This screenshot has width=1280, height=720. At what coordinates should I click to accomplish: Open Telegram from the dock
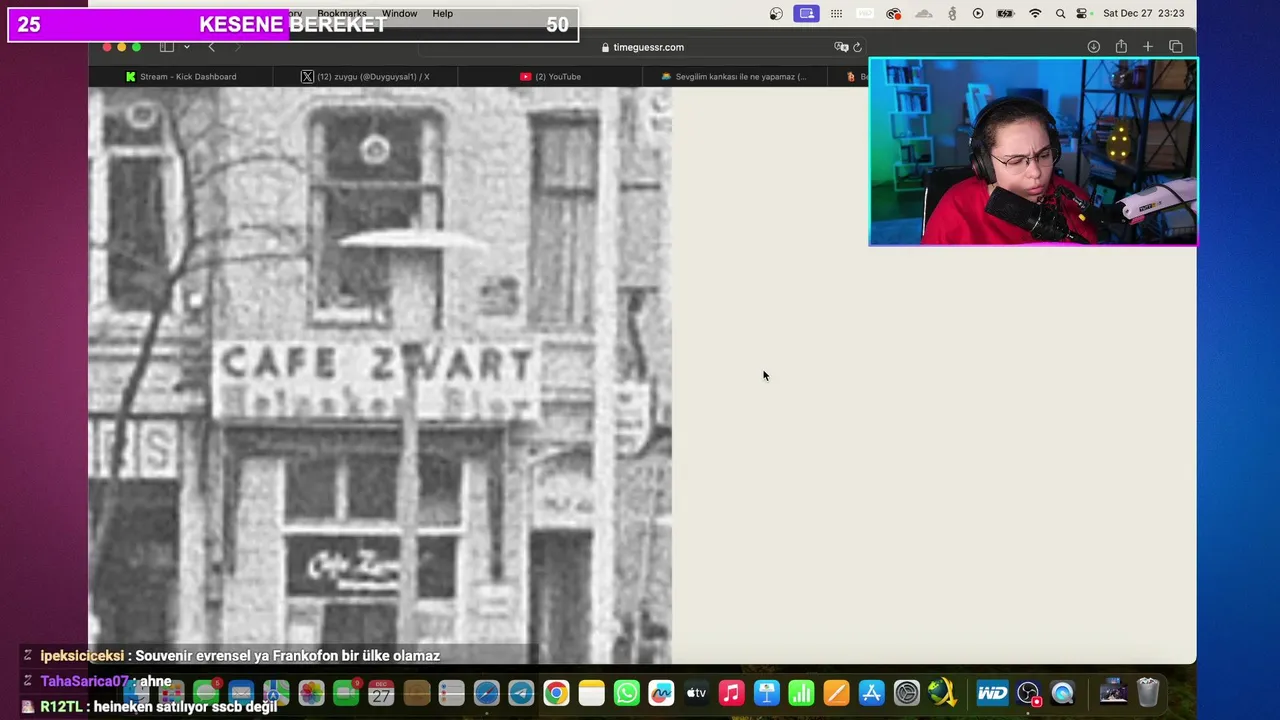pos(521,693)
